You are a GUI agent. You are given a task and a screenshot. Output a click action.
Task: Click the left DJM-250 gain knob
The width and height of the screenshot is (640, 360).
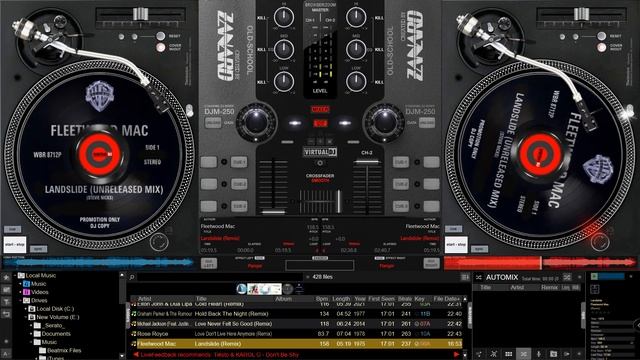coord(256,122)
